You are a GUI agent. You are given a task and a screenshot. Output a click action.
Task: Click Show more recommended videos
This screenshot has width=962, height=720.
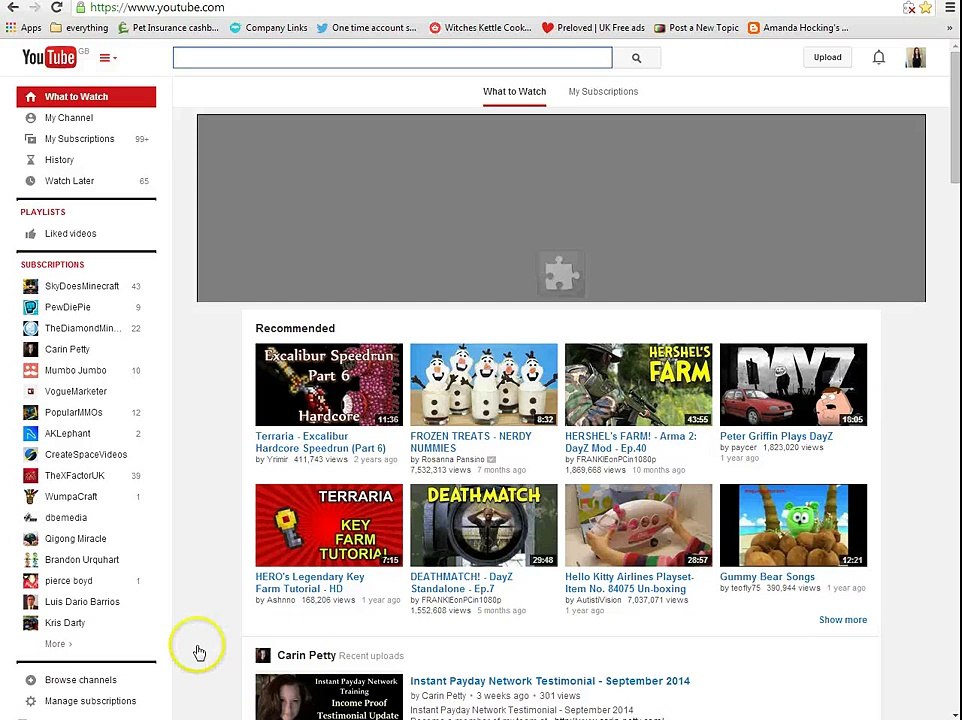(843, 620)
